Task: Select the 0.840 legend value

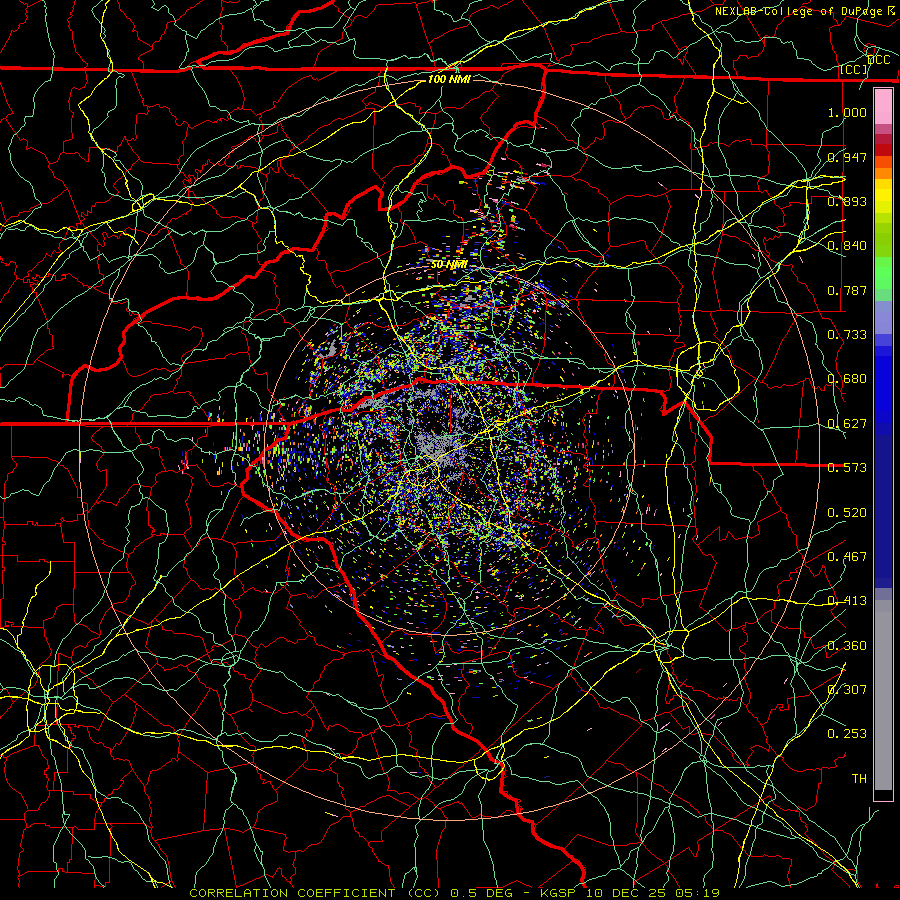Action: (x=847, y=246)
